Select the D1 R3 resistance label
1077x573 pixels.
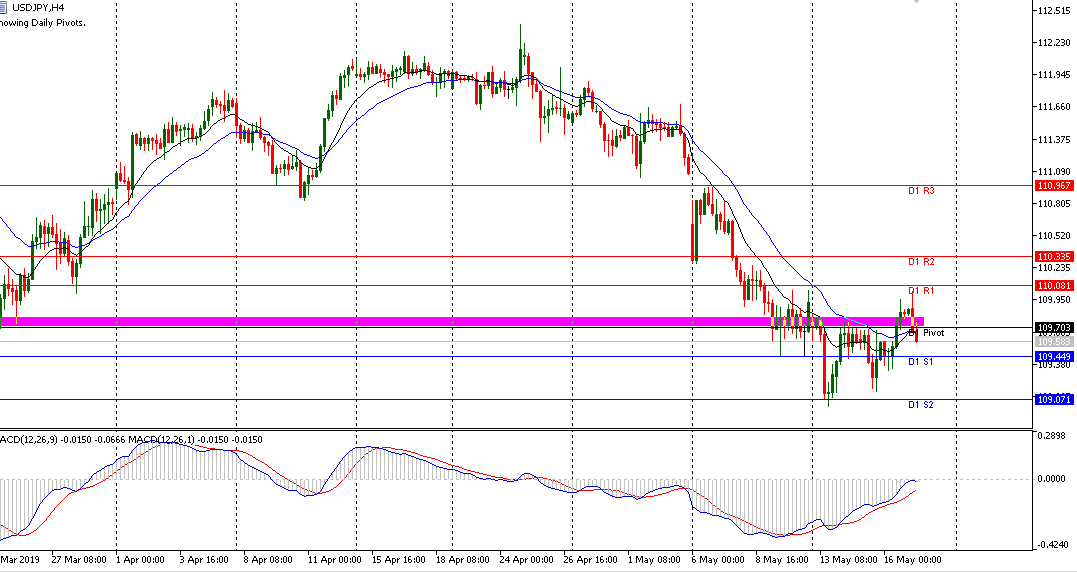(921, 190)
